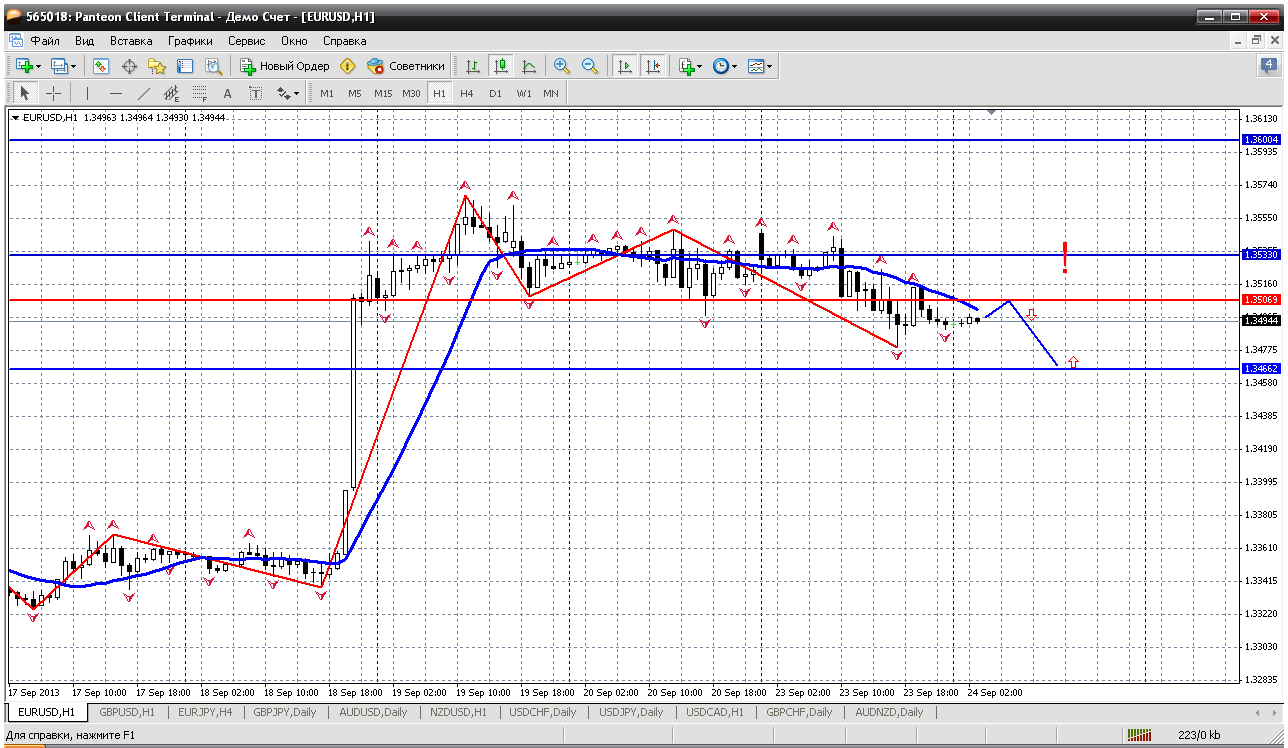Image resolution: width=1288 pixels, height=748 pixels.
Task: Open the Strategy Tester icon
Action: coord(213,66)
